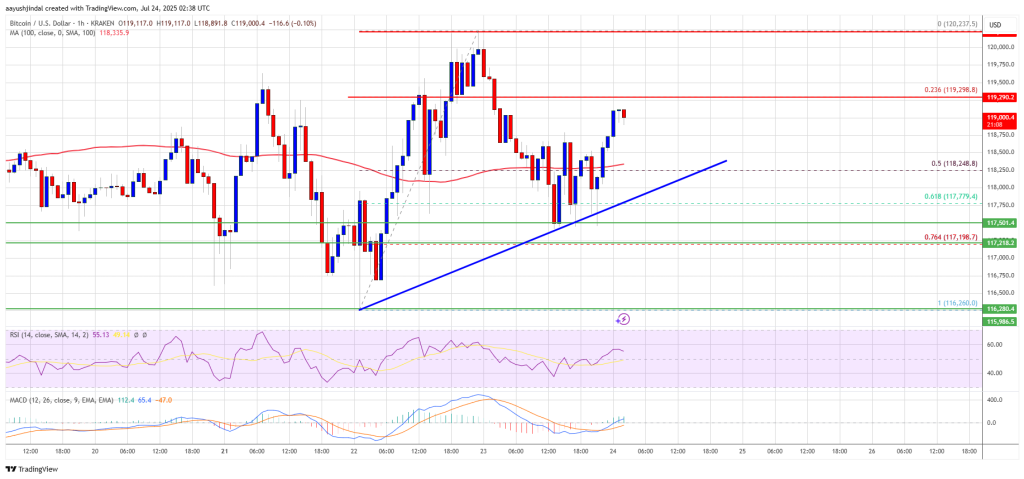Click the date label 25 on time axis
1024x479 pixels.
point(739,452)
